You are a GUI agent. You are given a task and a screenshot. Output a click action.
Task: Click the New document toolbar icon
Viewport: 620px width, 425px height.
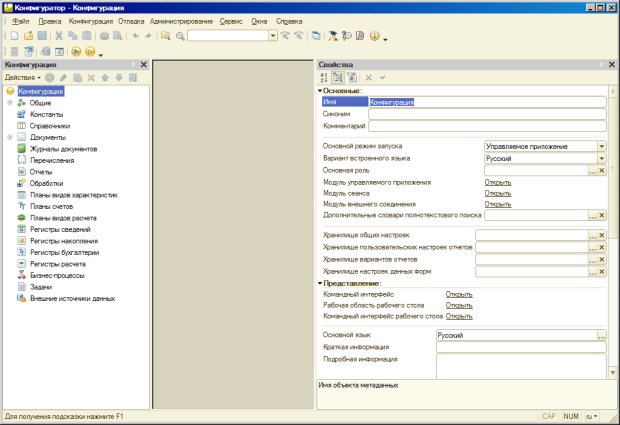click(15, 35)
